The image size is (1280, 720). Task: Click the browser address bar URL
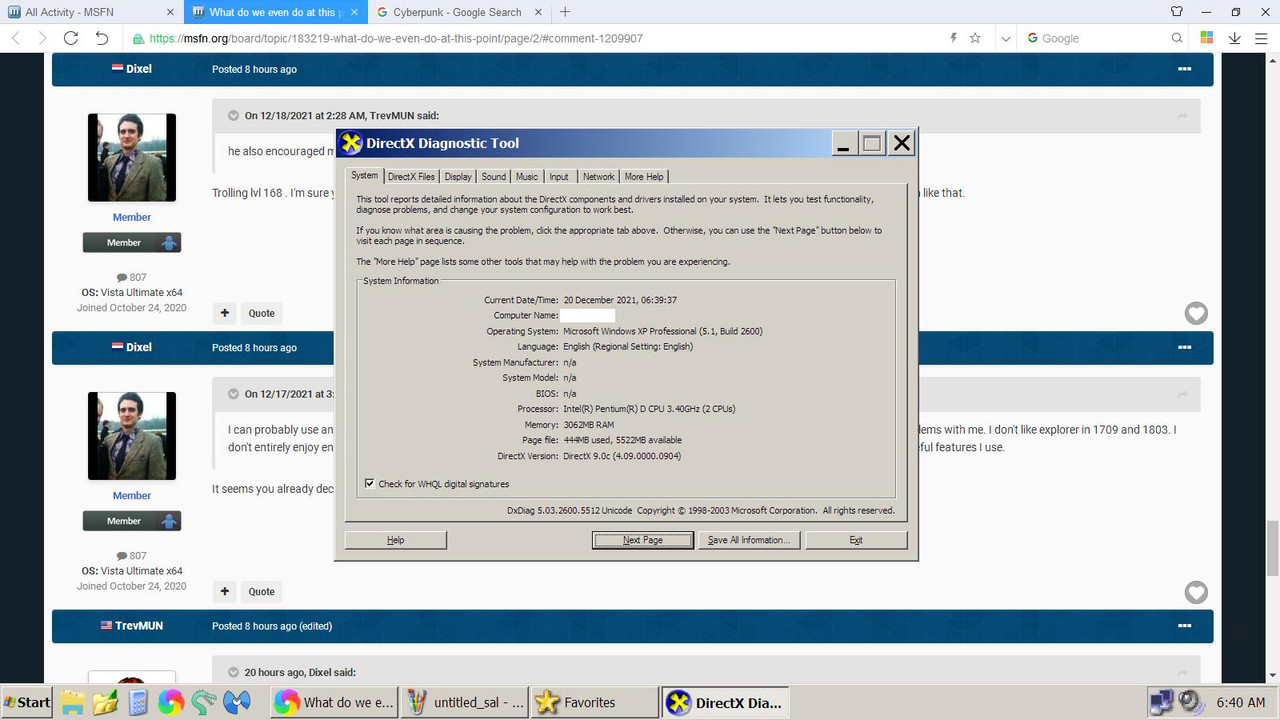(x=395, y=38)
